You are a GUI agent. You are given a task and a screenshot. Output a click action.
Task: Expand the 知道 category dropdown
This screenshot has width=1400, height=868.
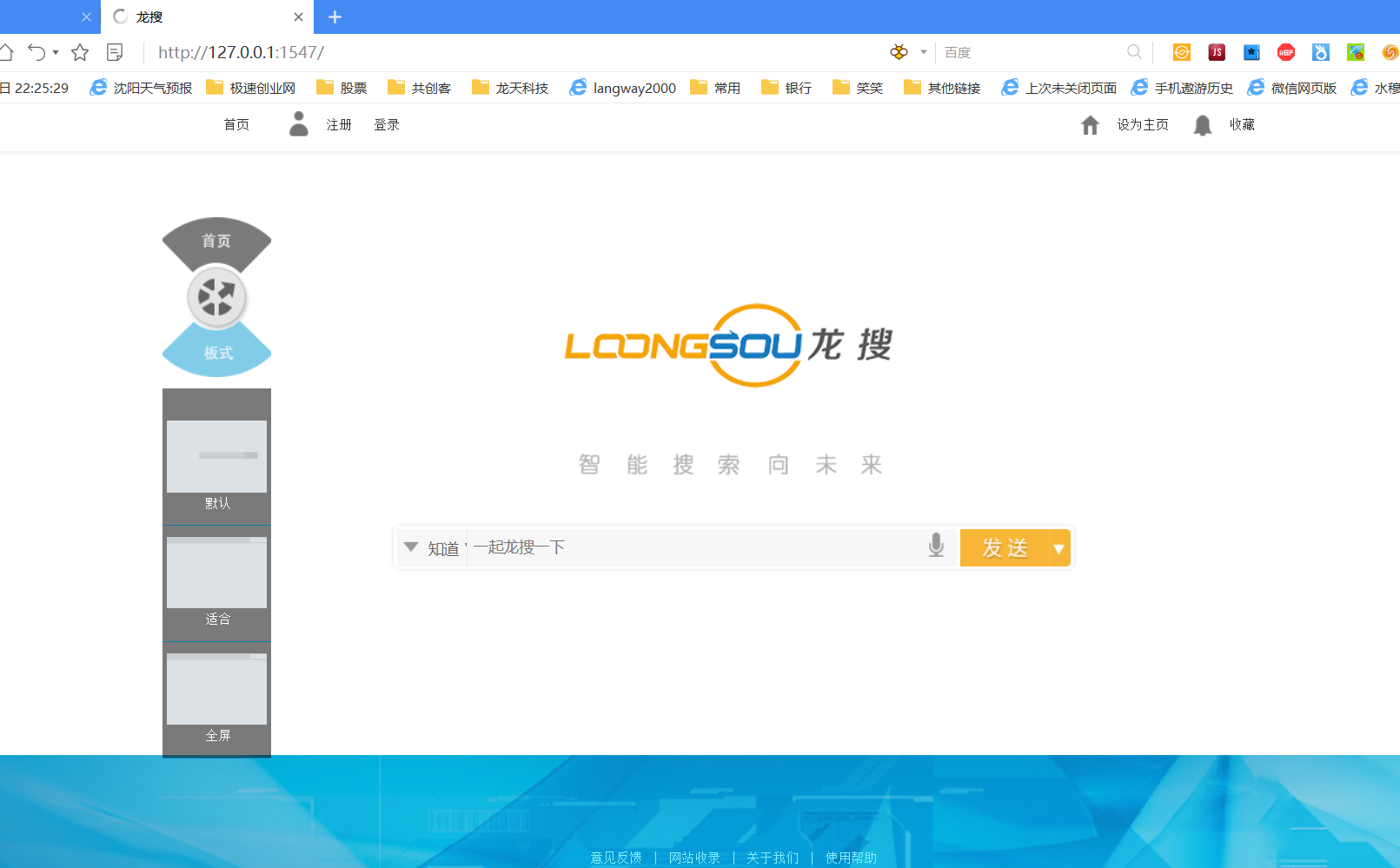tap(433, 547)
